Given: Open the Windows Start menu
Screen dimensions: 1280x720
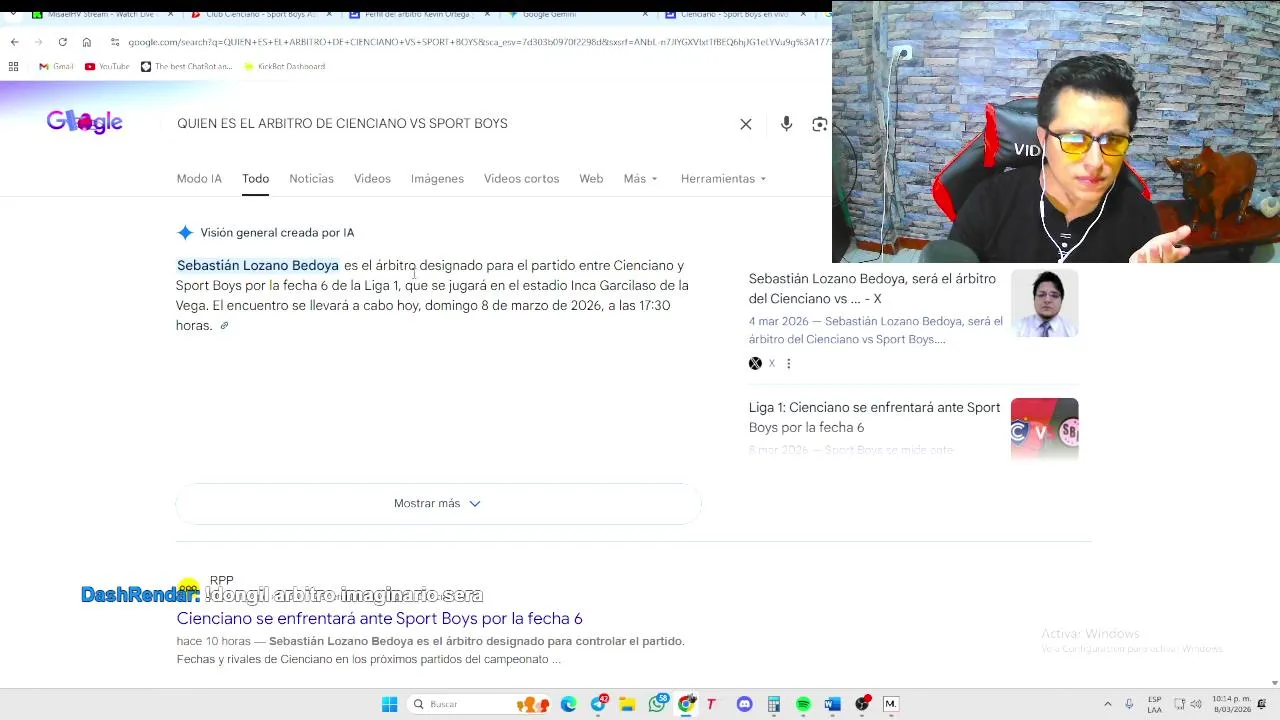Looking at the screenshot, I should pyautogui.click(x=389, y=704).
